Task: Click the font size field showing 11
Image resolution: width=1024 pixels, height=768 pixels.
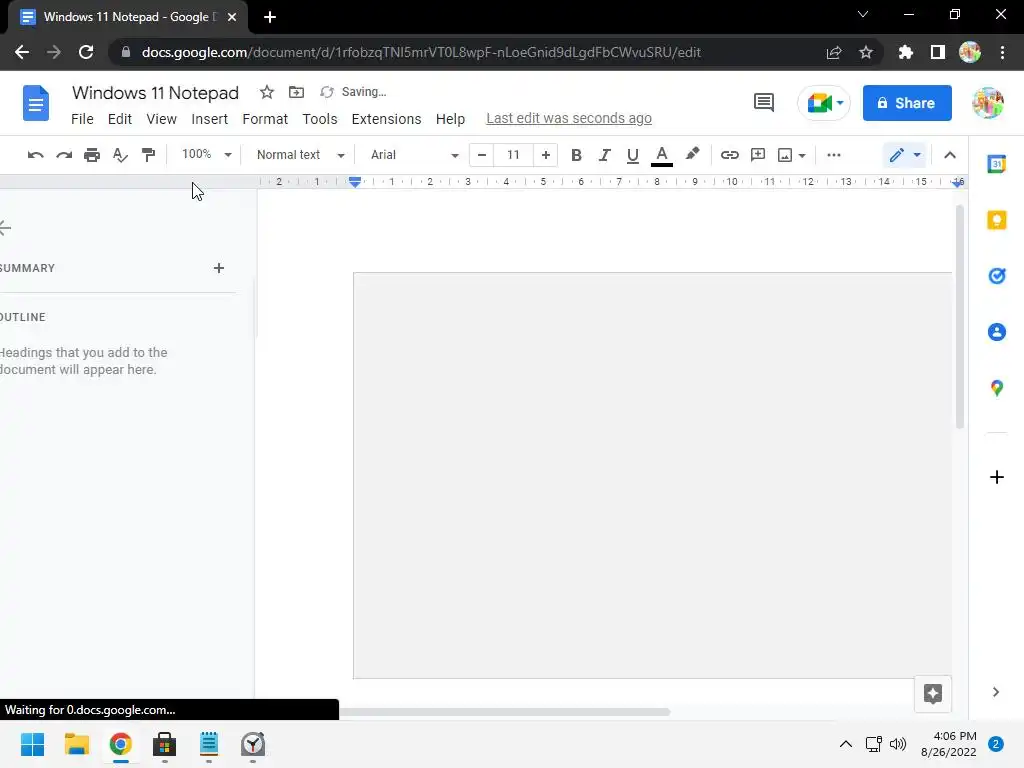Action: pyautogui.click(x=513, y=155)
